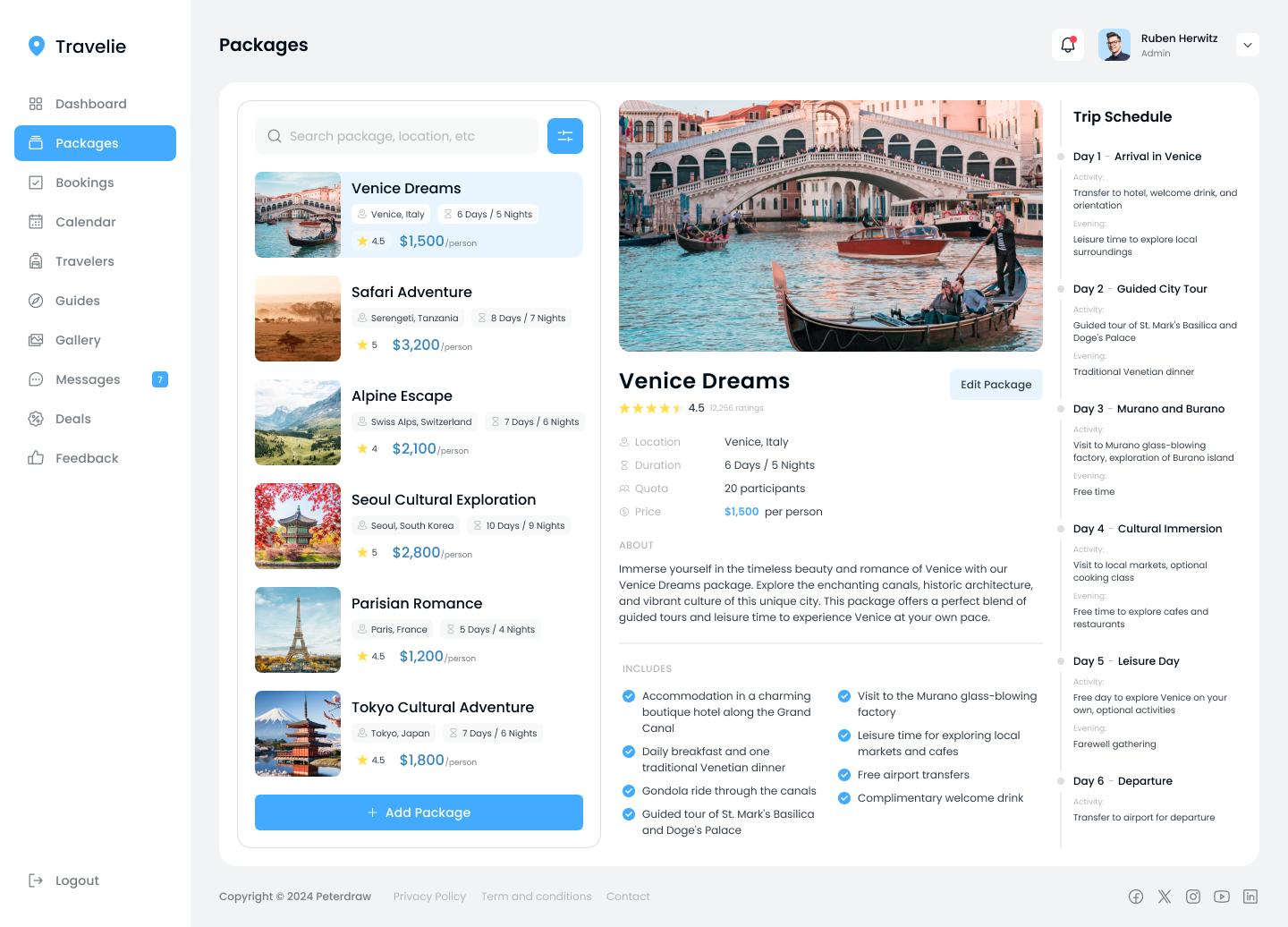Click the Feedback thumbs-up icon
The width and height of the screenshot is (1288, 927).
pos(36,457)
